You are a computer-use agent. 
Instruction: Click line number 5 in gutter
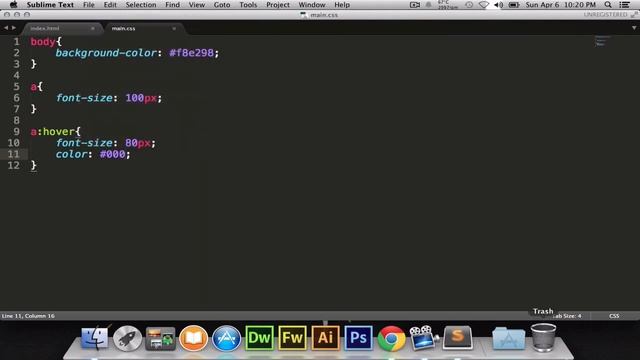tap(16, 87)
